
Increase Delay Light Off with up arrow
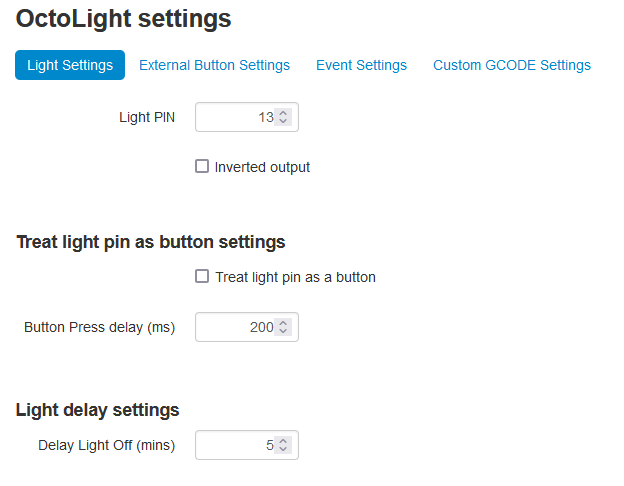[283, 441]
